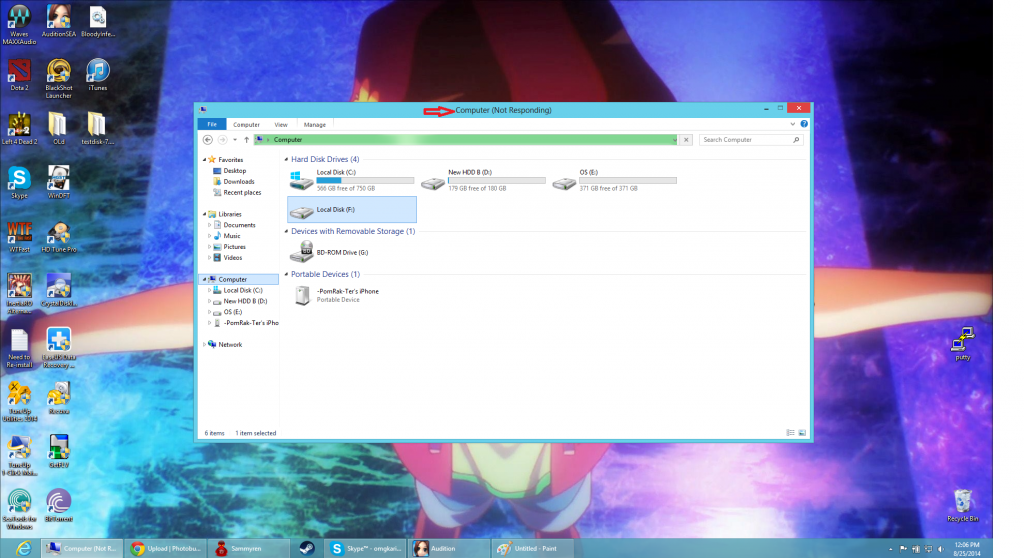Screen dimensions: 1024x558
Task: Open the BitTorrent desktop shortcut
Action: tap(58, 506)
